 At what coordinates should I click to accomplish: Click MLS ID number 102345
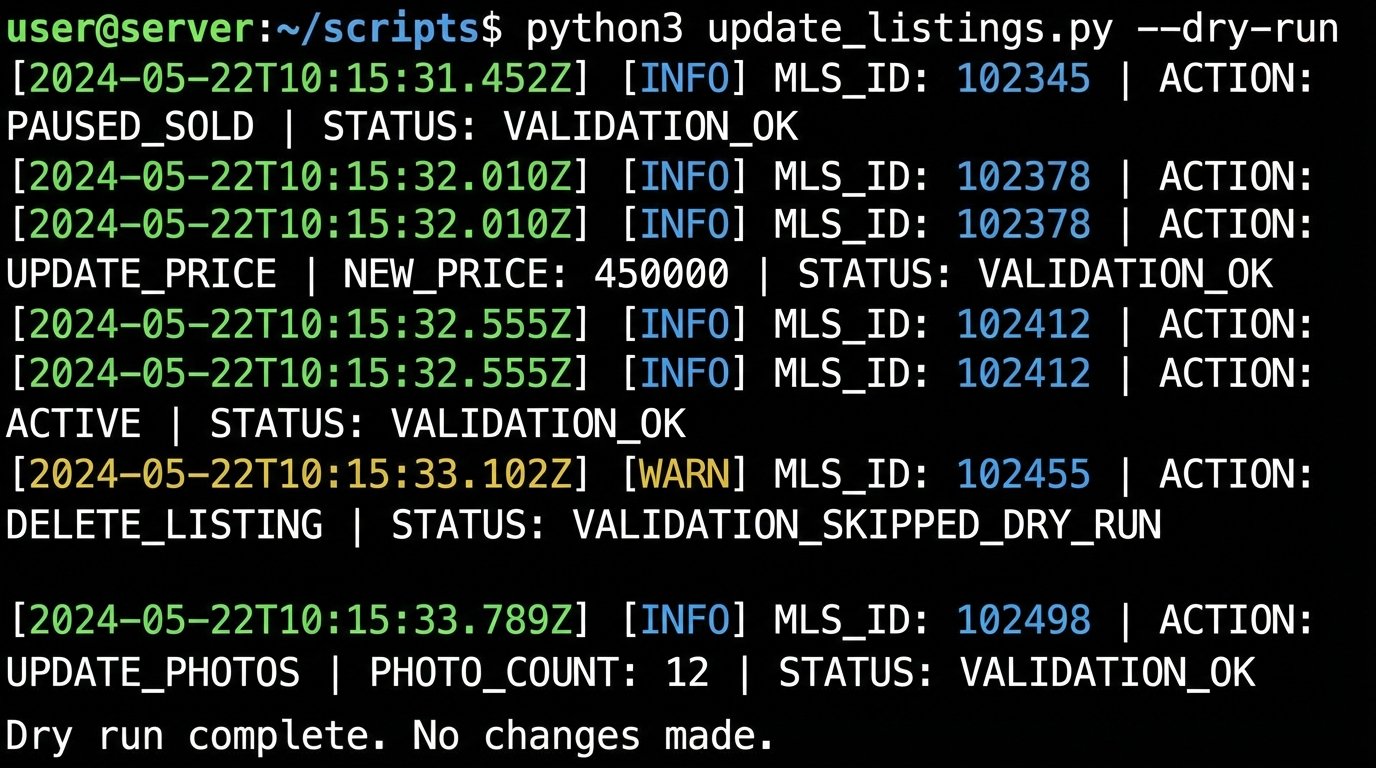pyautogui.click(x=1023, y=78)
